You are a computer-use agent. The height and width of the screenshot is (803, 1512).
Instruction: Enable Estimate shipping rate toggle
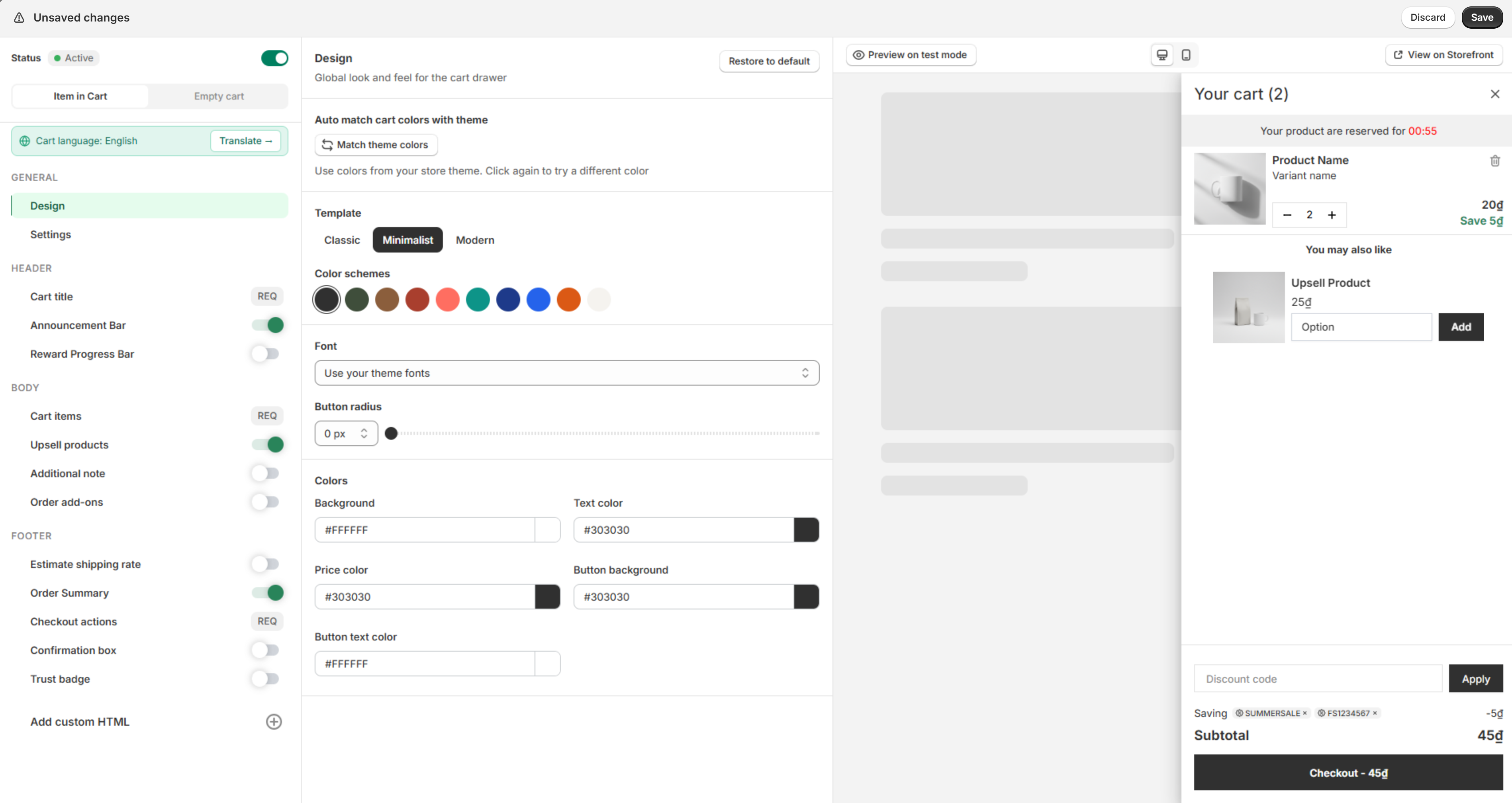[x=265, y=565]
